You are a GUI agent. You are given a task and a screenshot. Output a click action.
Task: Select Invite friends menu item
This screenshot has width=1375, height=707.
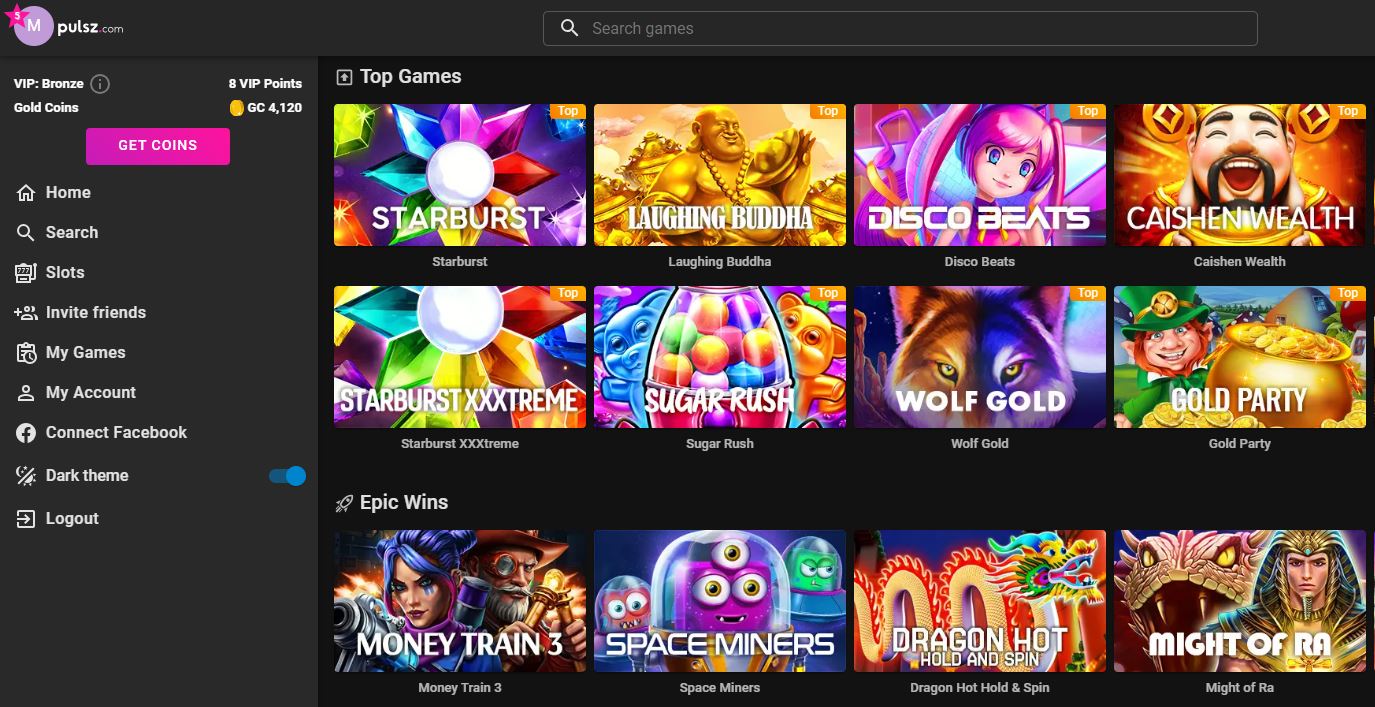(96, 312)
